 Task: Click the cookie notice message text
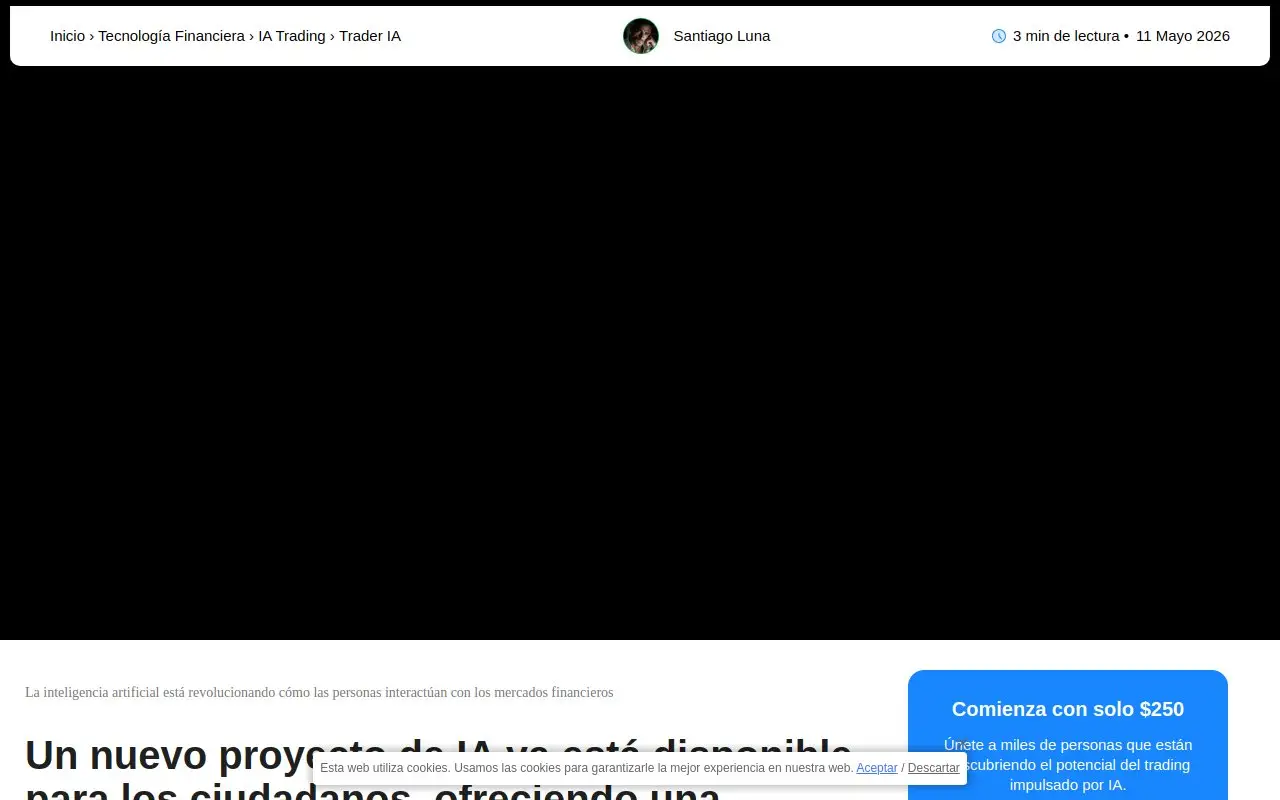click(x=586, y=768)
